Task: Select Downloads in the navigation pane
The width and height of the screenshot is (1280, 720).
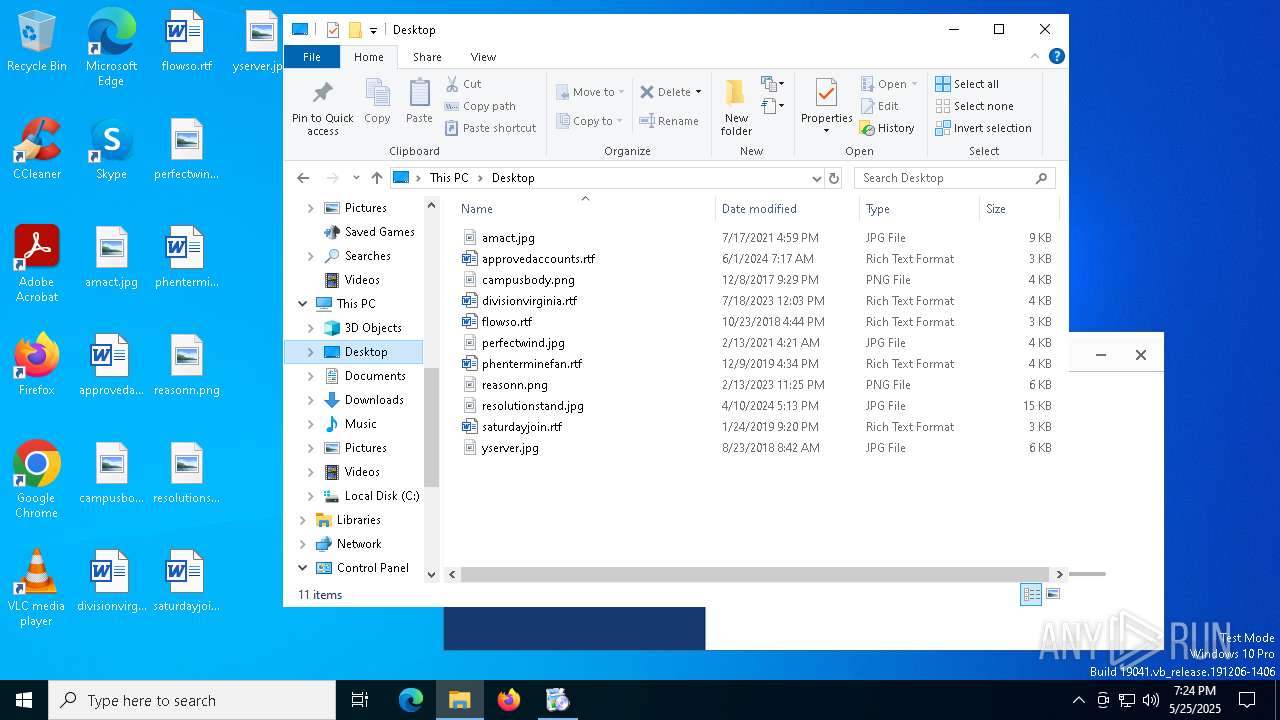Action: pos(374,400)
